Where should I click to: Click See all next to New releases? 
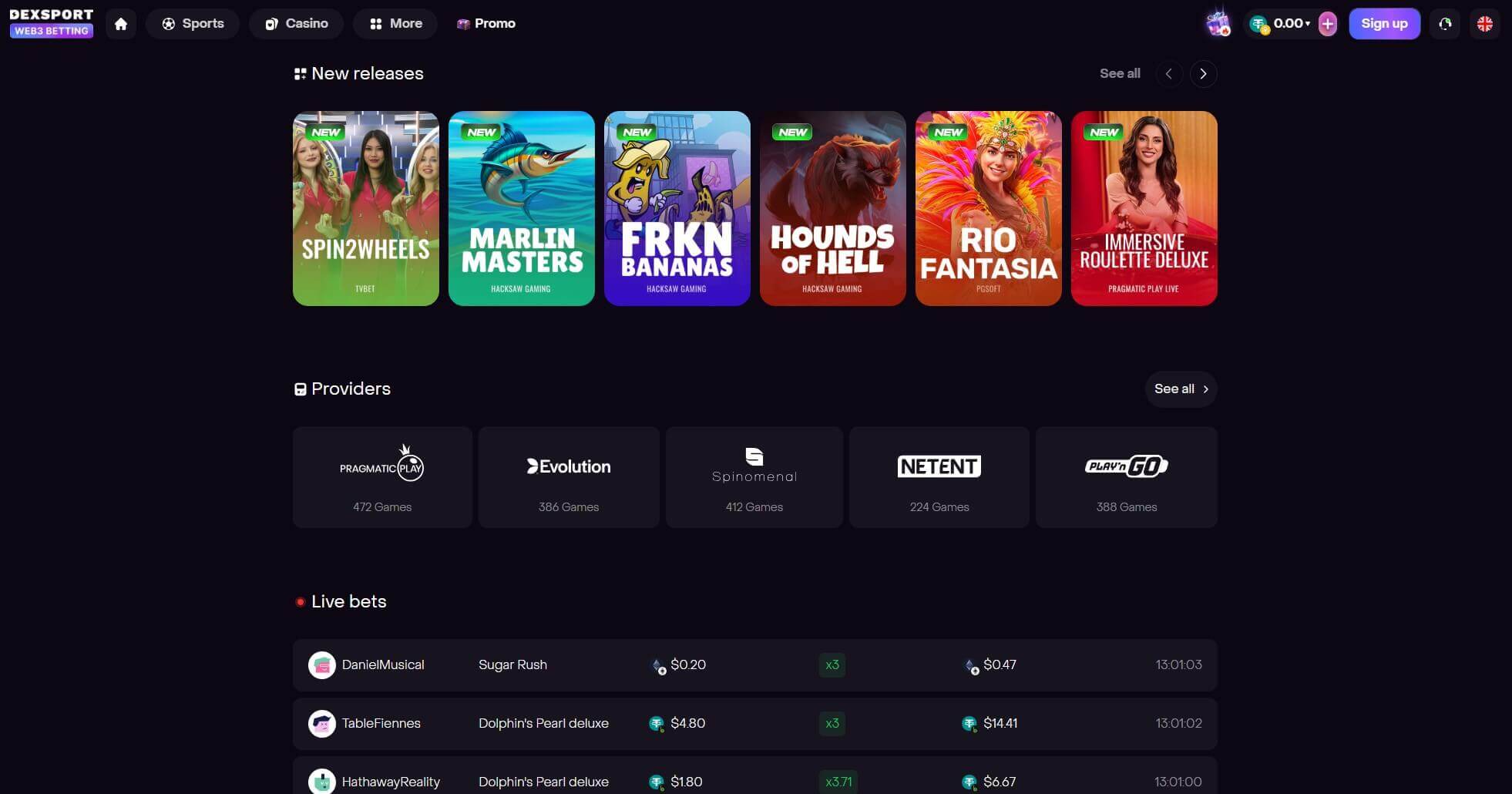(x=1120, y=73)
